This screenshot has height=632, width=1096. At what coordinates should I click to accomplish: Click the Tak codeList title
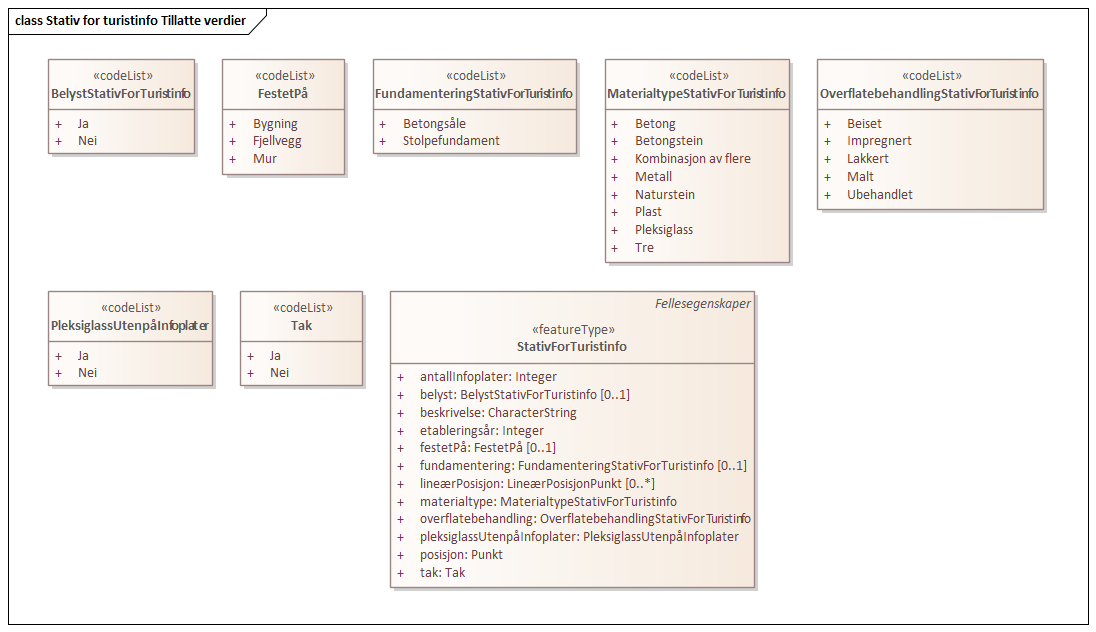tap(301, 326)
